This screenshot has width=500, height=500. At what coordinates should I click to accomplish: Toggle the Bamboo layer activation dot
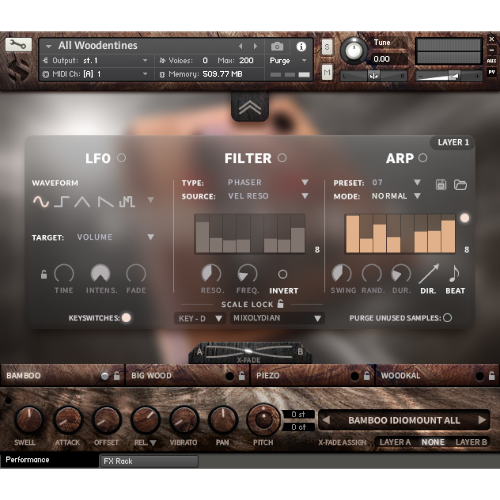pyautogui.click(x=105, y=376)
